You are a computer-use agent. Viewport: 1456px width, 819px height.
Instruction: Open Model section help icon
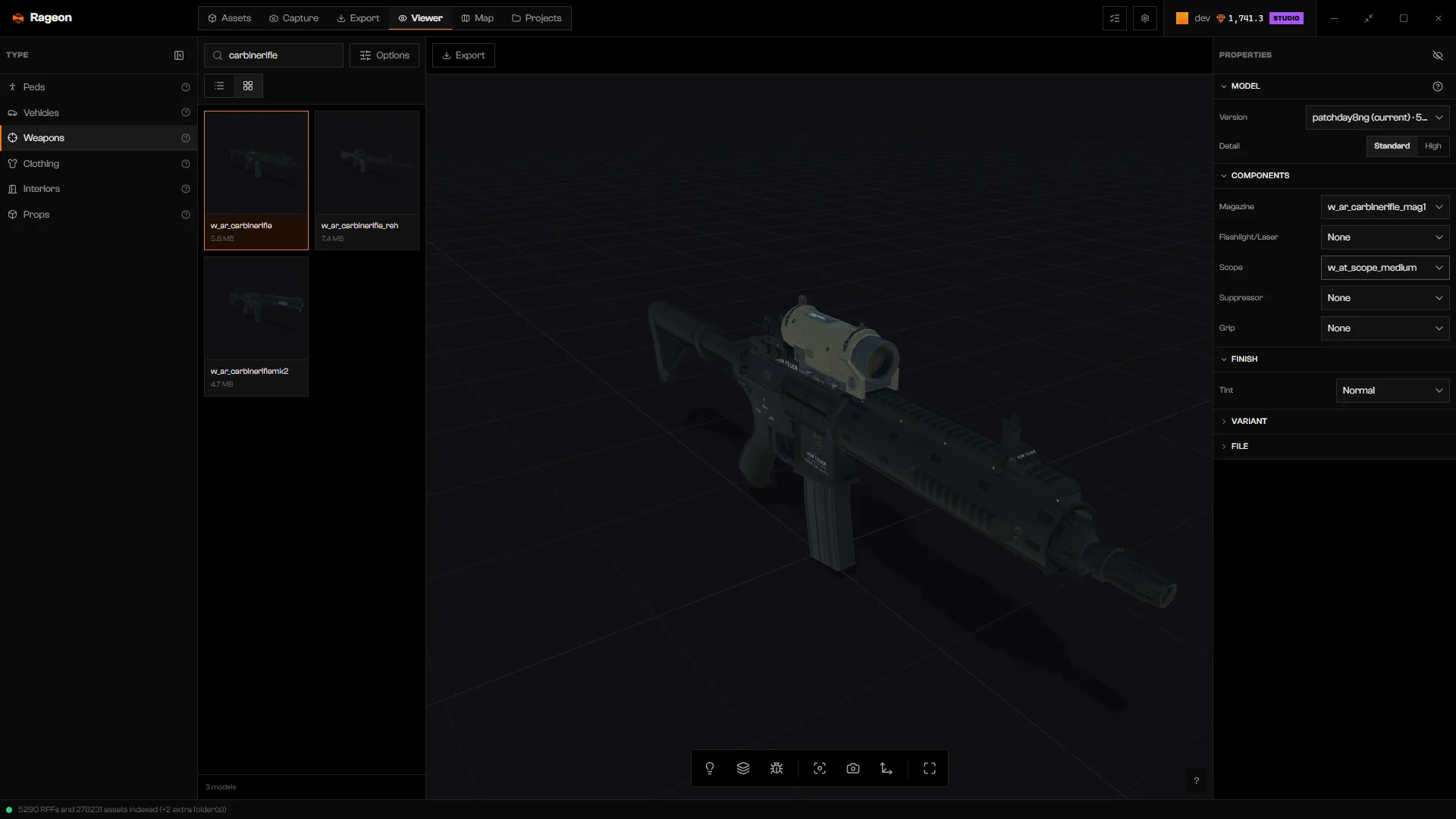[x=1438, y=86]
